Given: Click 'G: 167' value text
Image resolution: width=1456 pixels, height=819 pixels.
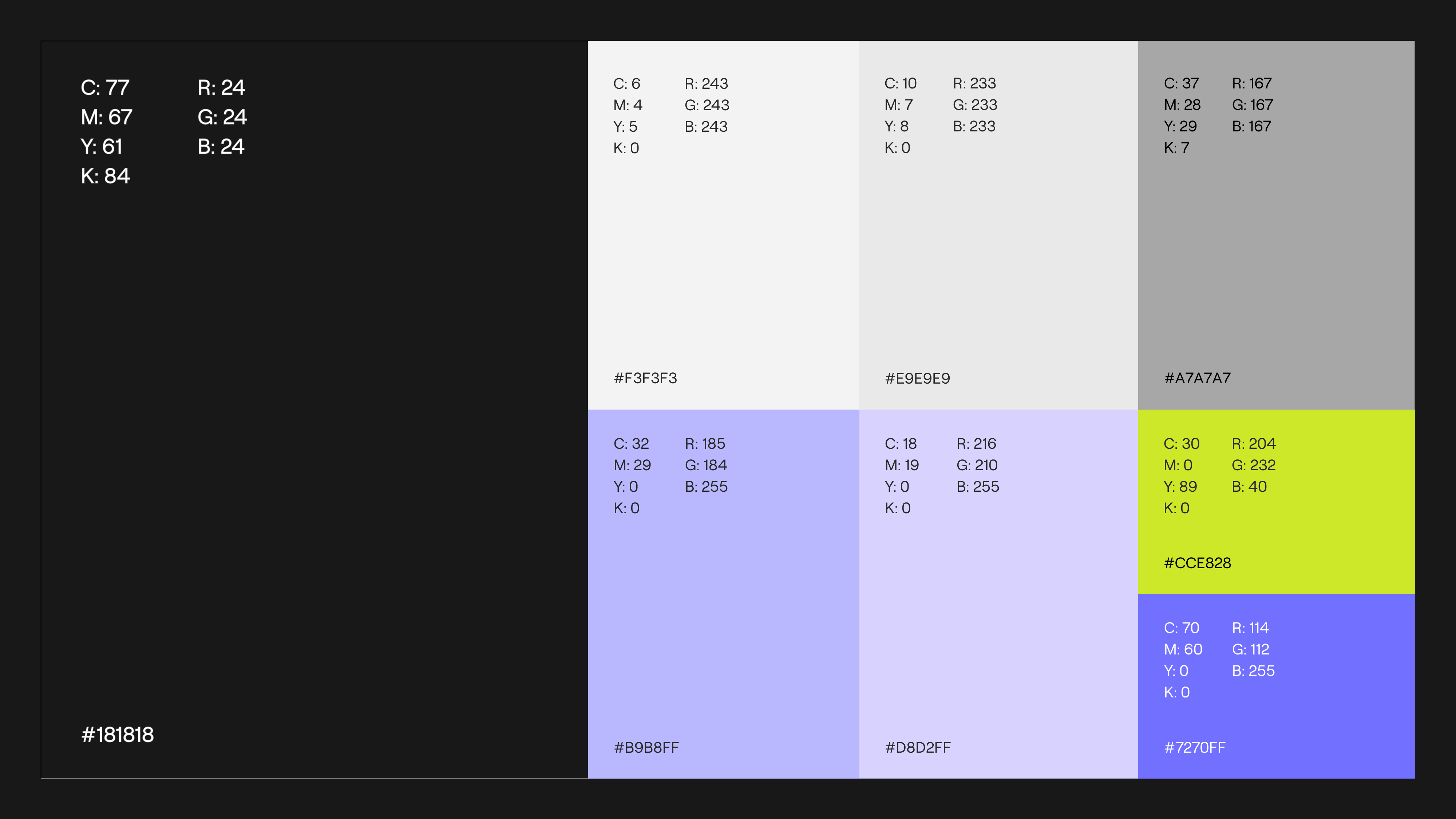Looking at the screenshot, I should pyautogui.click(x=1253, y=104).
